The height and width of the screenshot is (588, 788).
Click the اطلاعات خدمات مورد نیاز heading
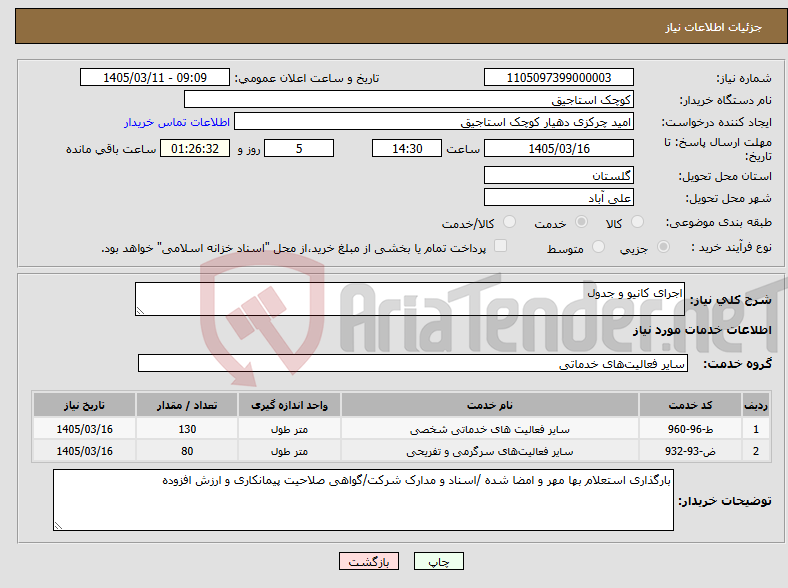tap(702, 330)
